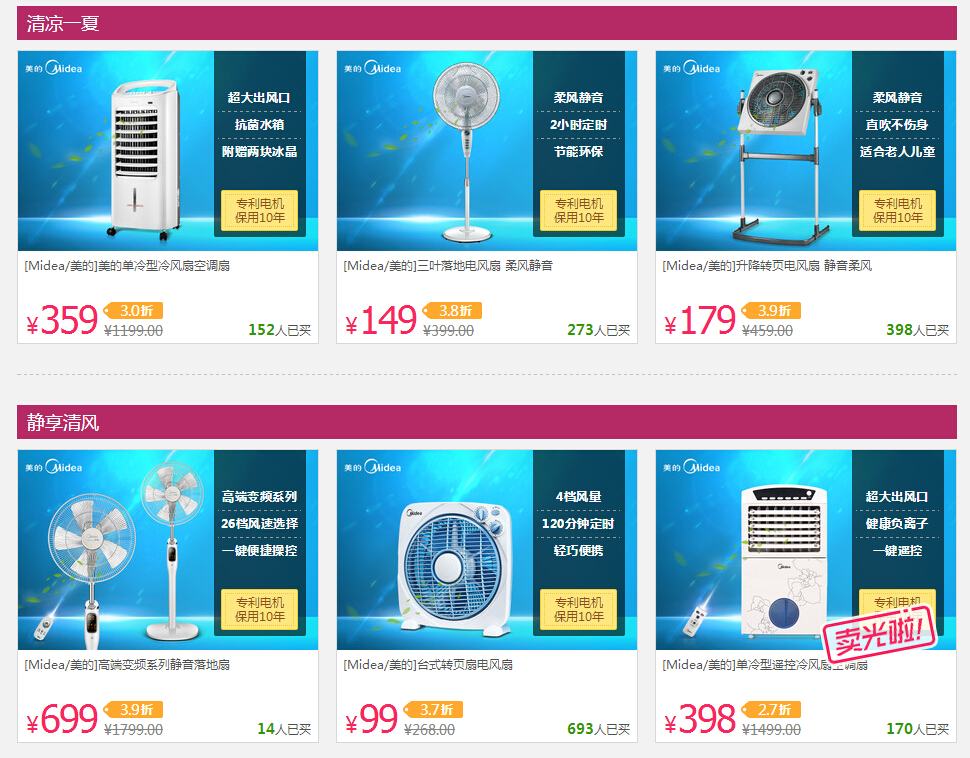This screenshot has width=970, height=758.
Task: Click the 静享清风 section header
Action: (x=487, y=423)
